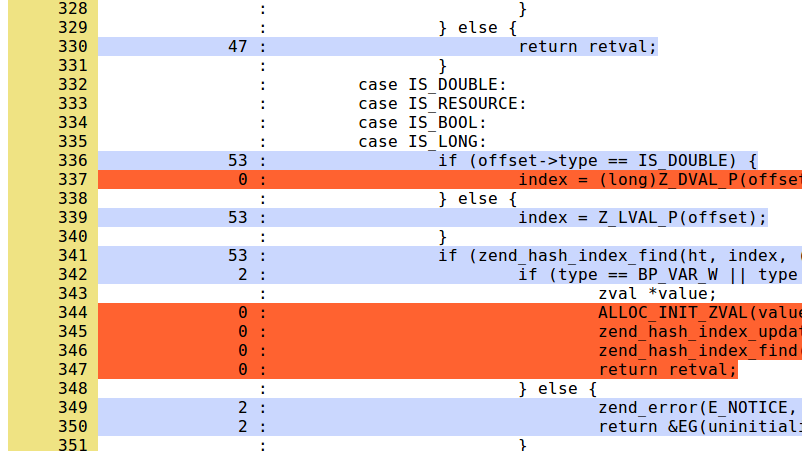Click 'index = Z_LVAL_P(offset);' code
Image resolution: width=802 pixels, height=451 pixels.
coord(642,218)
